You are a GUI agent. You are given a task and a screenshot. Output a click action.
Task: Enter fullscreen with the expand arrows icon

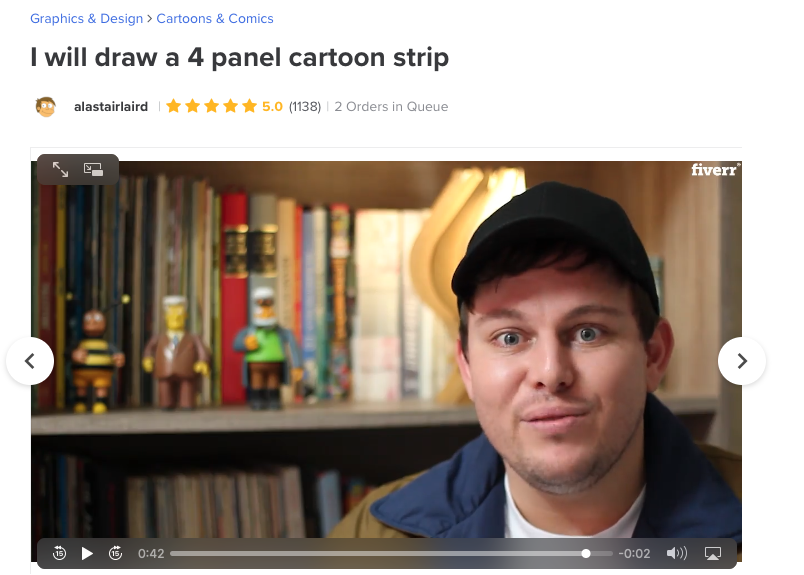point(60,169)
